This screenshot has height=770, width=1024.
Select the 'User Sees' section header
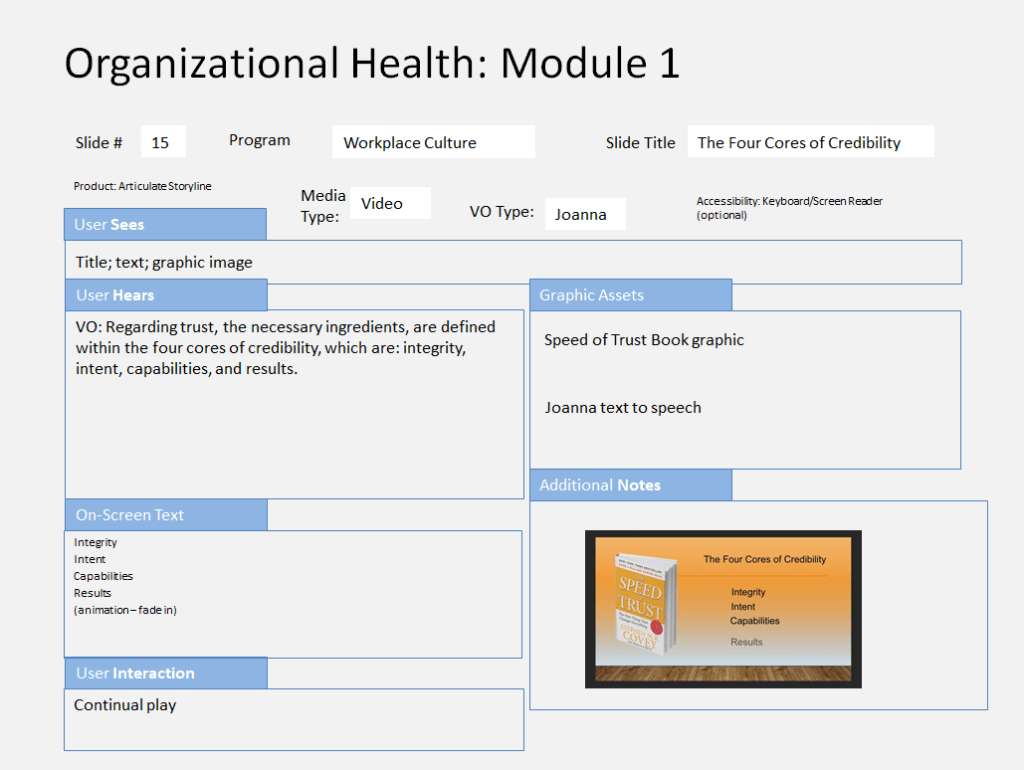tap(165, 224)
